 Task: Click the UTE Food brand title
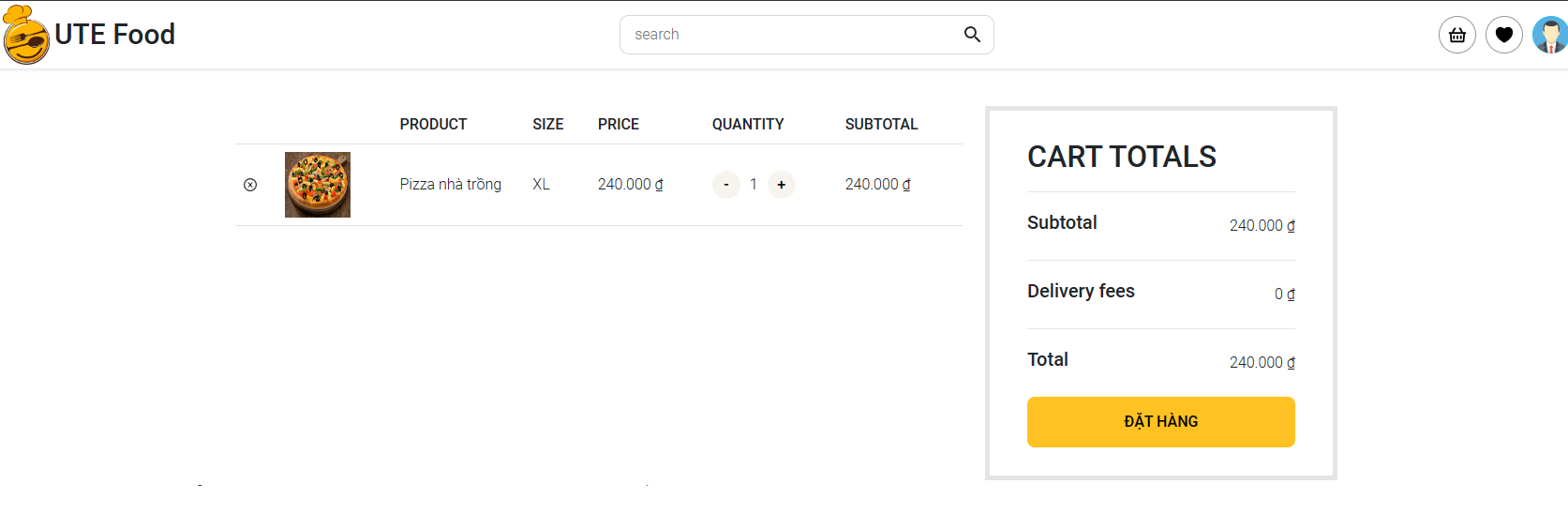click(x=115, y=35)
